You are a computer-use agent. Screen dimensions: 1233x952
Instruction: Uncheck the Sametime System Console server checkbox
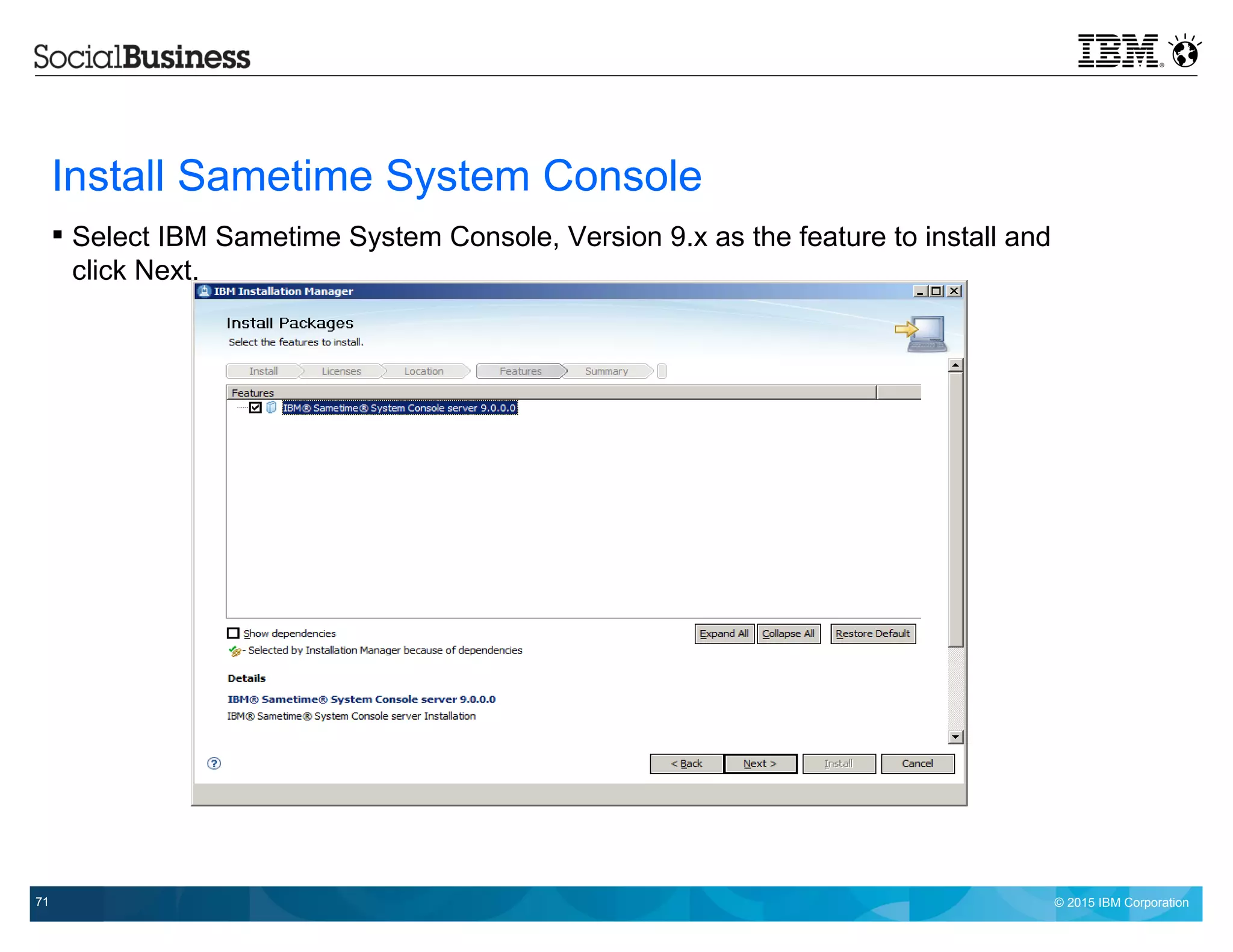(255, 407)
